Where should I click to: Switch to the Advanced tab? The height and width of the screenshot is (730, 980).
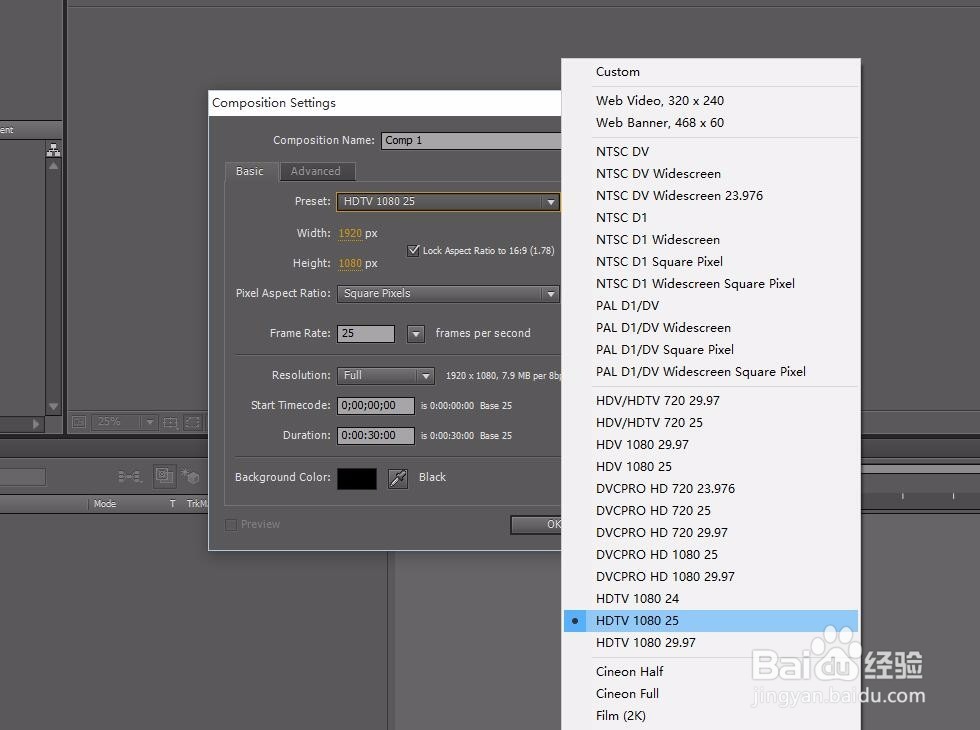pyautogui.click(x=316, y=171)
